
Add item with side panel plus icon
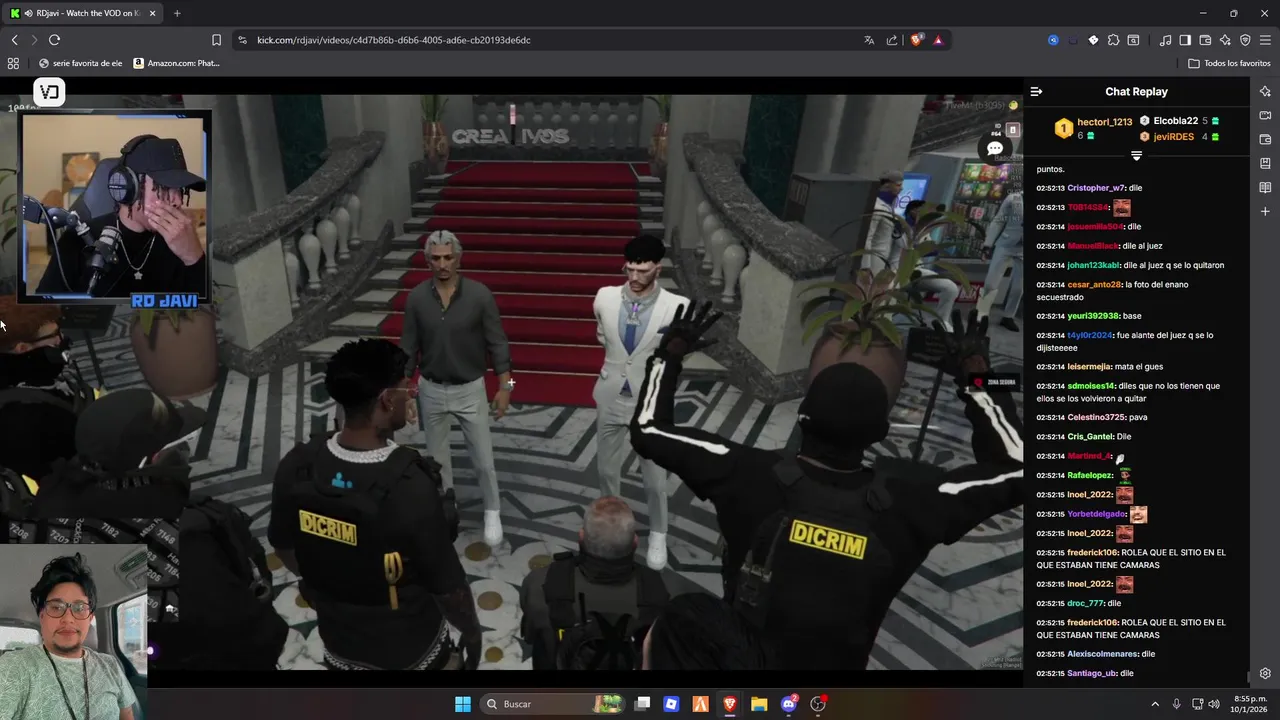1265,211
